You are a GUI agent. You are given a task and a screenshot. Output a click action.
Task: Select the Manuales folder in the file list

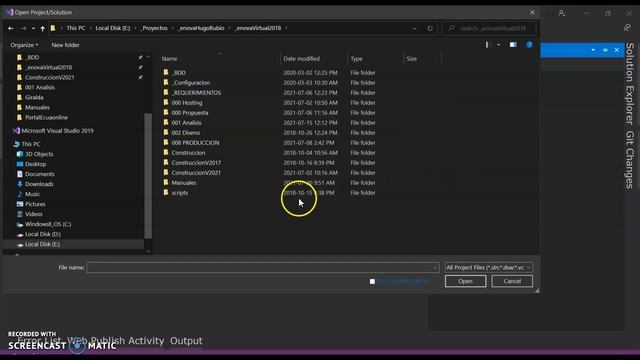click(x=184, y=183)
